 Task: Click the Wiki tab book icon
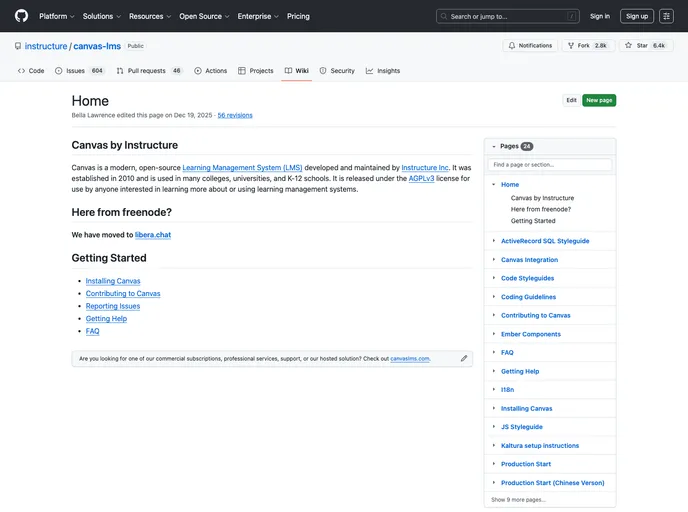(x=288, y=71)
